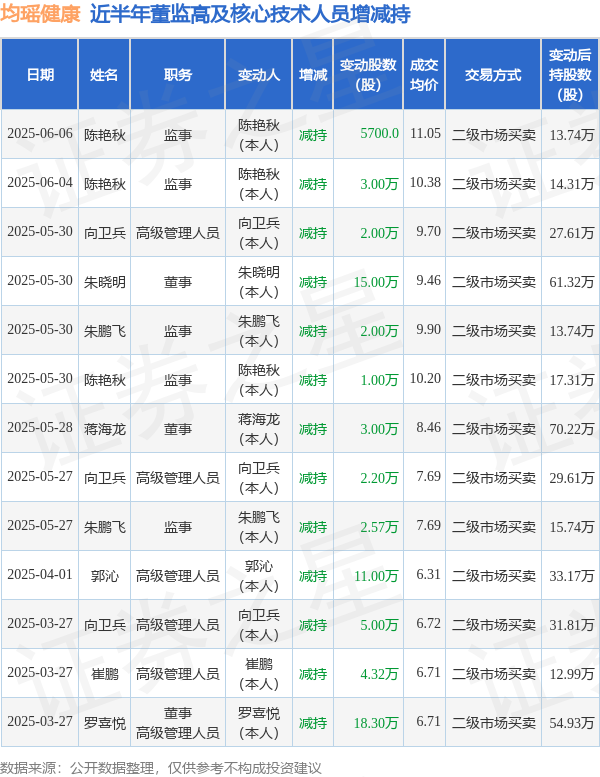
Task: Click the 职务 column header
Action: coord(178,75)
